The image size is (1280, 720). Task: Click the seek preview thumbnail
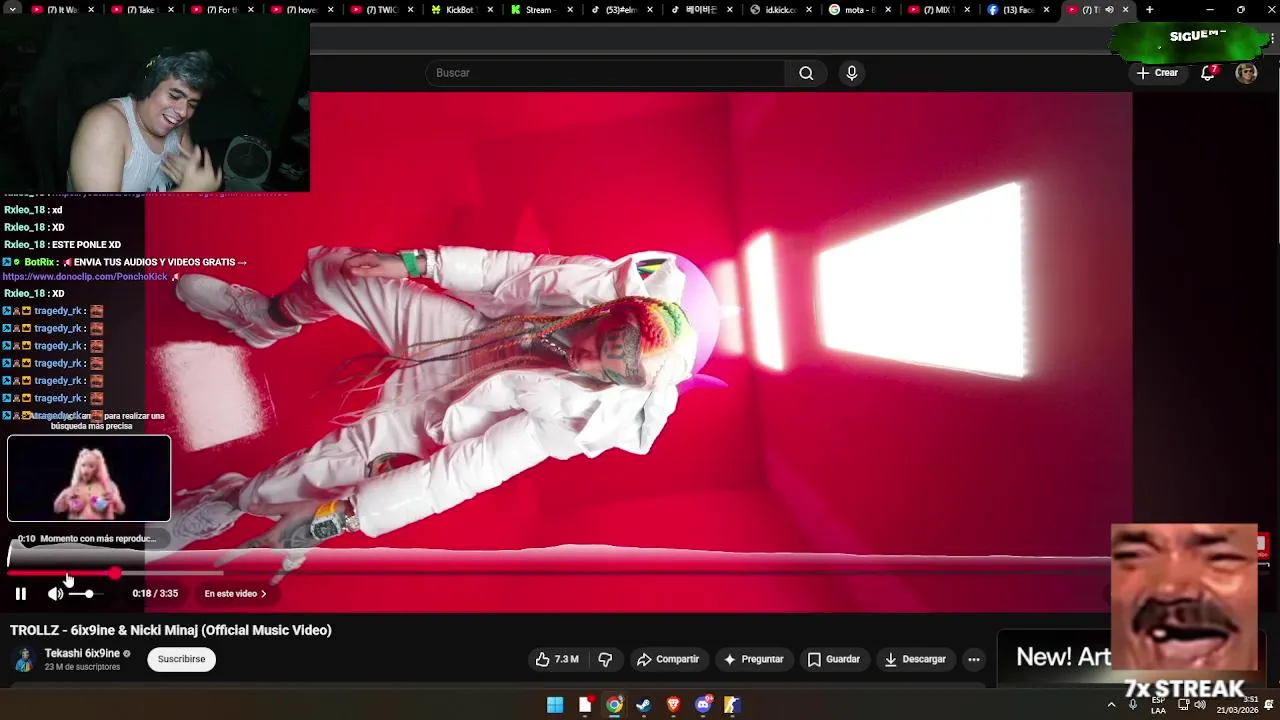click(x=89, y=478)
